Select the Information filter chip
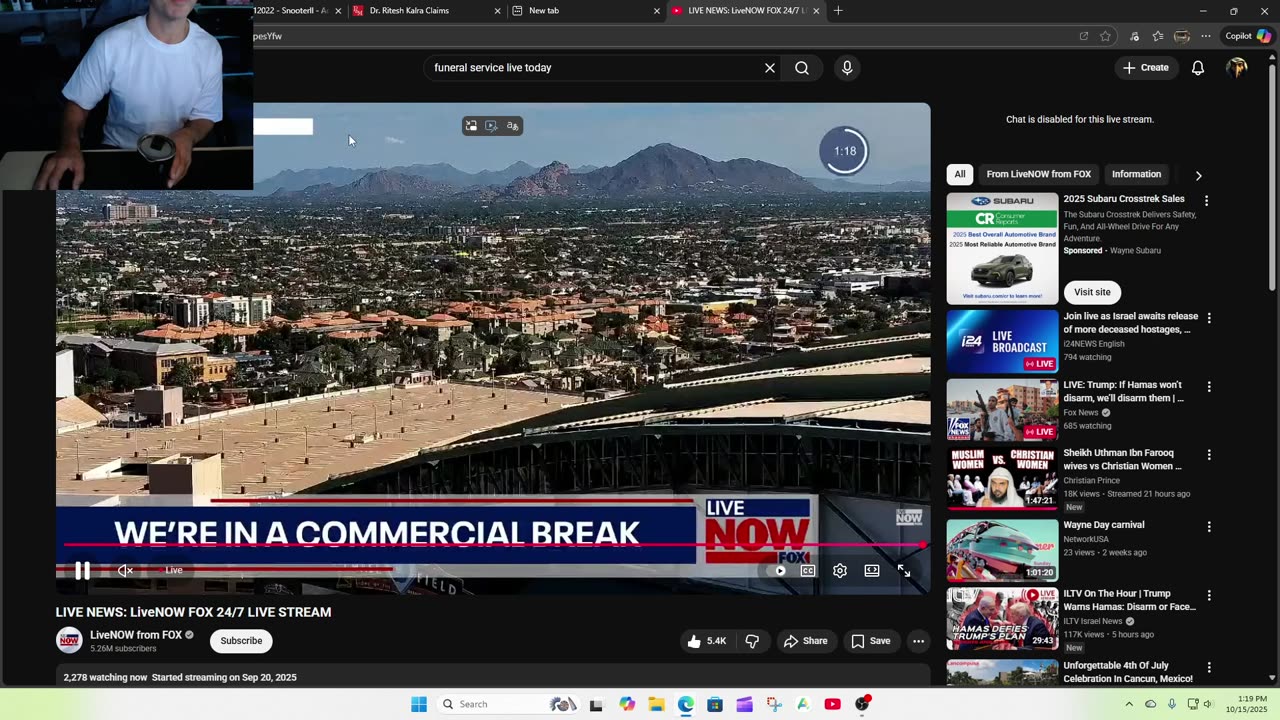This screenshot has width=1280, height=720. [x=1136, y=174]
